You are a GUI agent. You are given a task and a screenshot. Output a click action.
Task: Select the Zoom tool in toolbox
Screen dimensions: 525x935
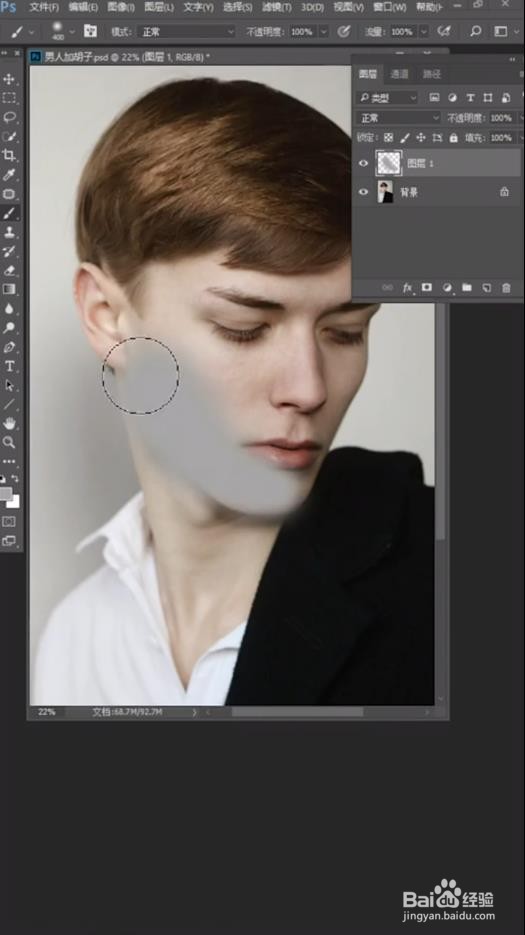9,442
